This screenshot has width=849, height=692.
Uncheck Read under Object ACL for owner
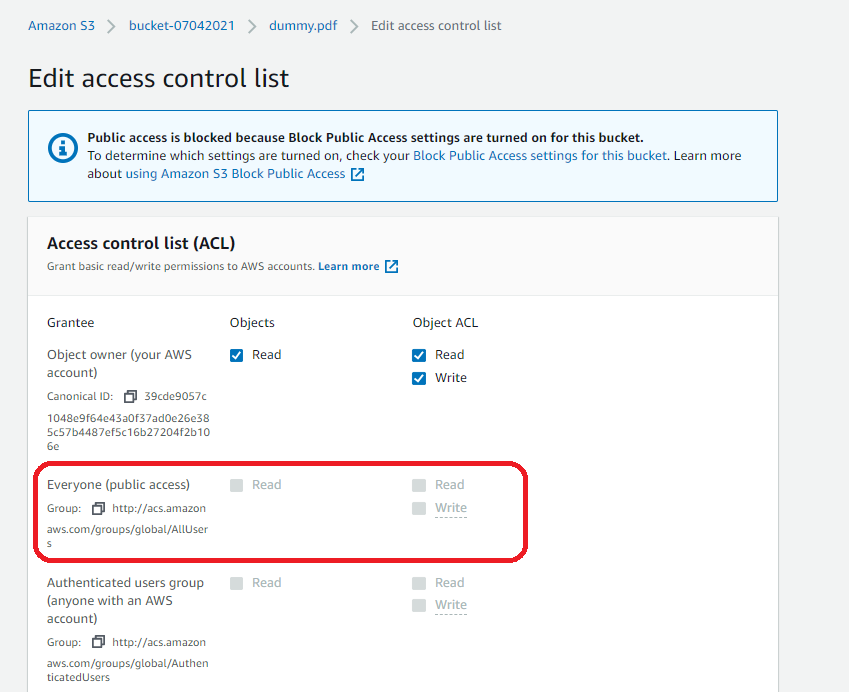419,354
